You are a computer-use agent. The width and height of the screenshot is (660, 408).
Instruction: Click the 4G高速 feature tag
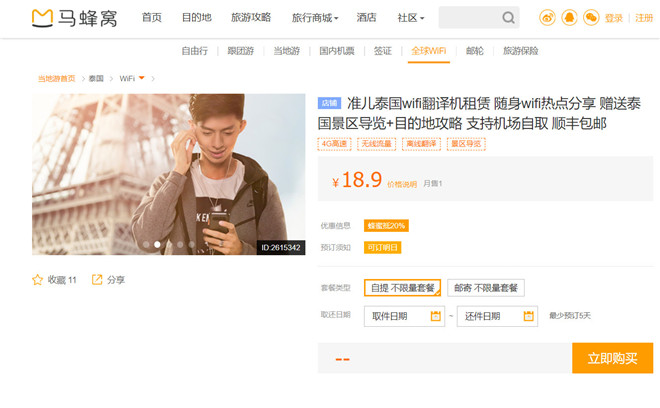click(334, 144)
